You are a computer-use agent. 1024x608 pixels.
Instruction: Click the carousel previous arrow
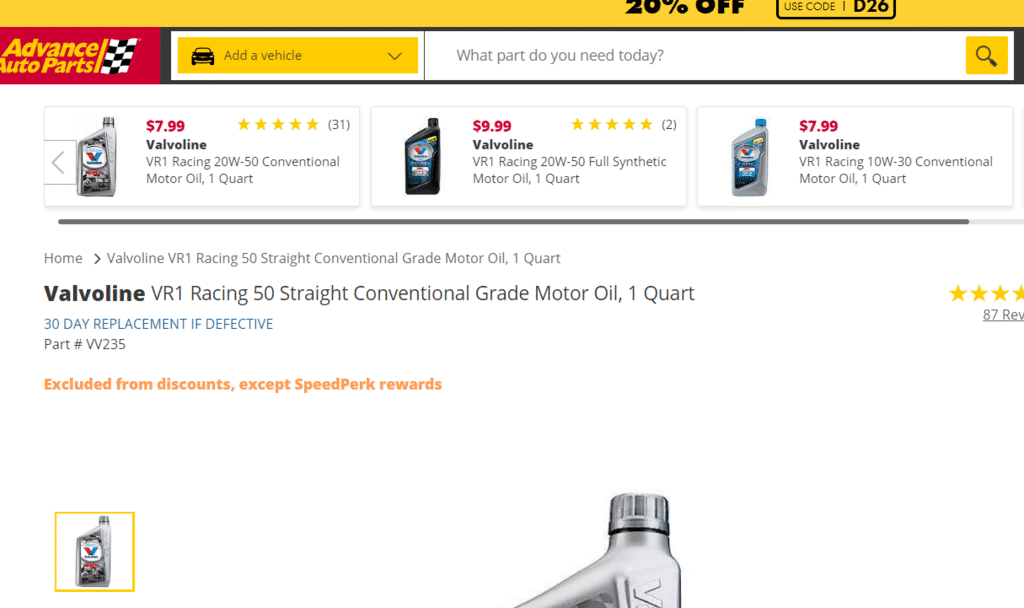59,162
